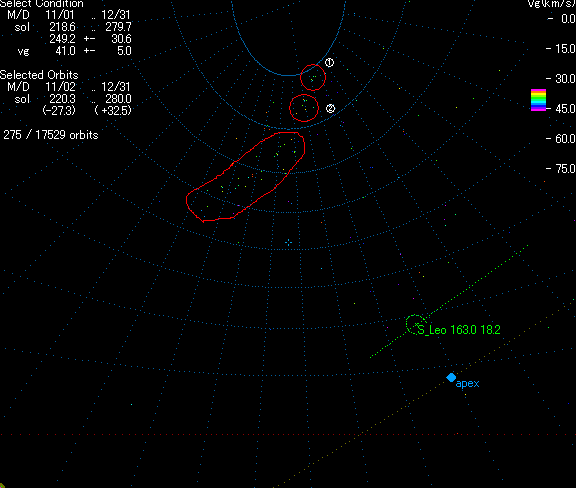
Task: Click the circled number 2 label
Action: (330, 108)
